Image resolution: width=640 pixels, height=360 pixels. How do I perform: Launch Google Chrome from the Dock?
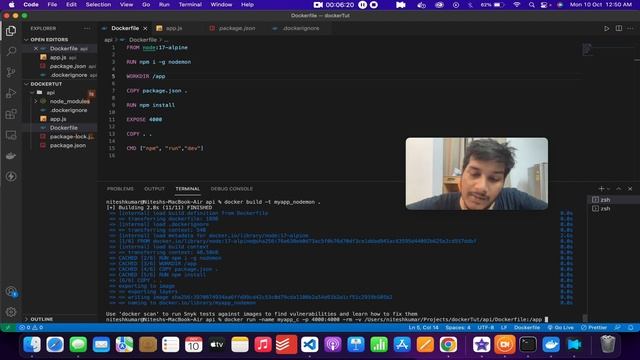click(448, 344)
